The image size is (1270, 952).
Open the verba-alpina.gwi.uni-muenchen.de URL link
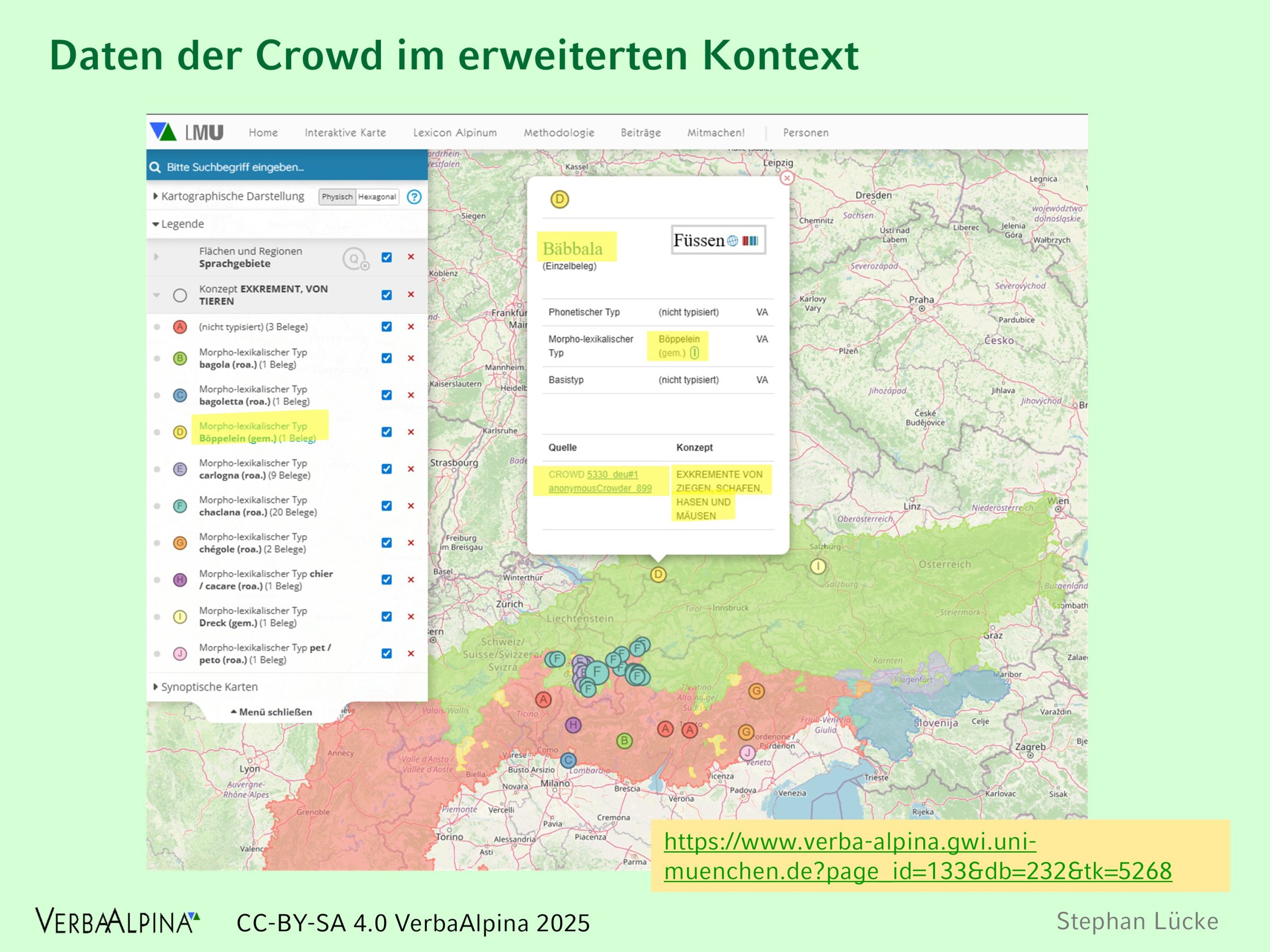coord(917,856)
